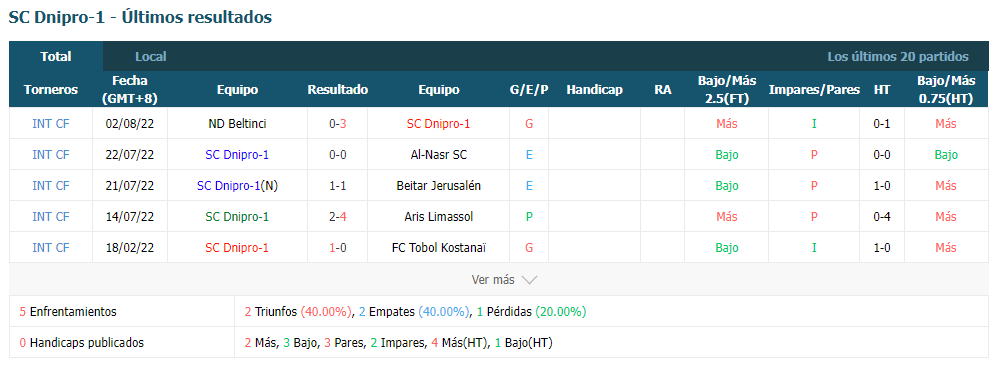Image resolution: width=997 pixels, height=367 pixels.
Task: Click the 1-1 result versus Beitar
Action: tap(338, 186)
